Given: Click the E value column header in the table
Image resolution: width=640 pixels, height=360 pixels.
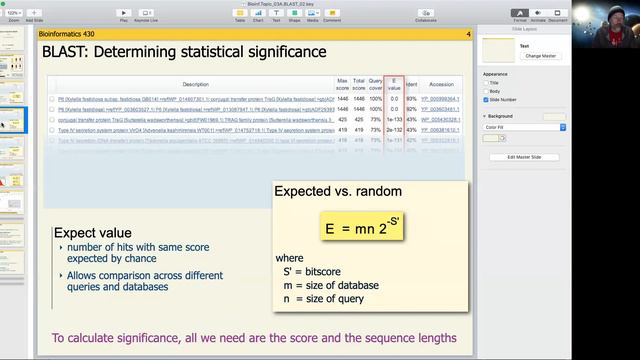Looking at the screenshot, I should (394, 84).
